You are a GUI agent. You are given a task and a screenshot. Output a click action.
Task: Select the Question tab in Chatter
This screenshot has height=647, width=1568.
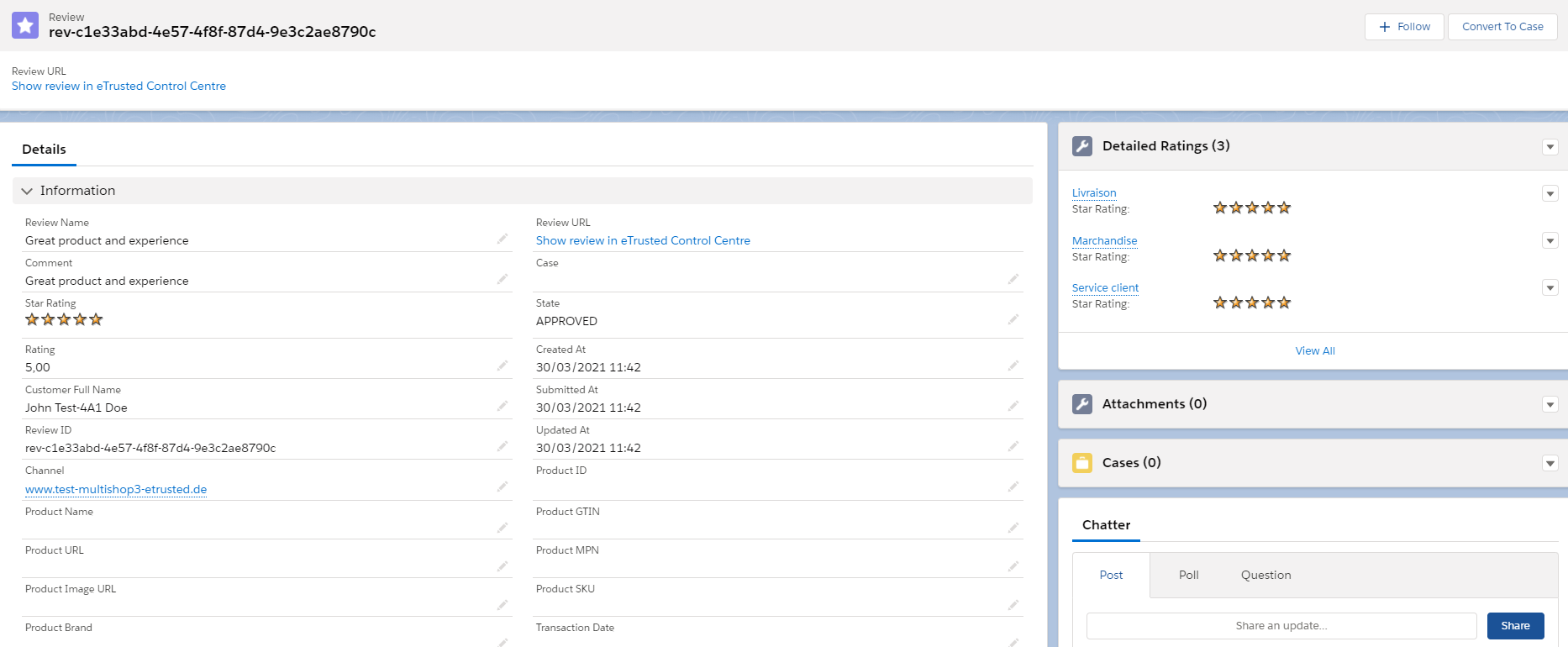pyautogui.click(x=1265, y=576)
